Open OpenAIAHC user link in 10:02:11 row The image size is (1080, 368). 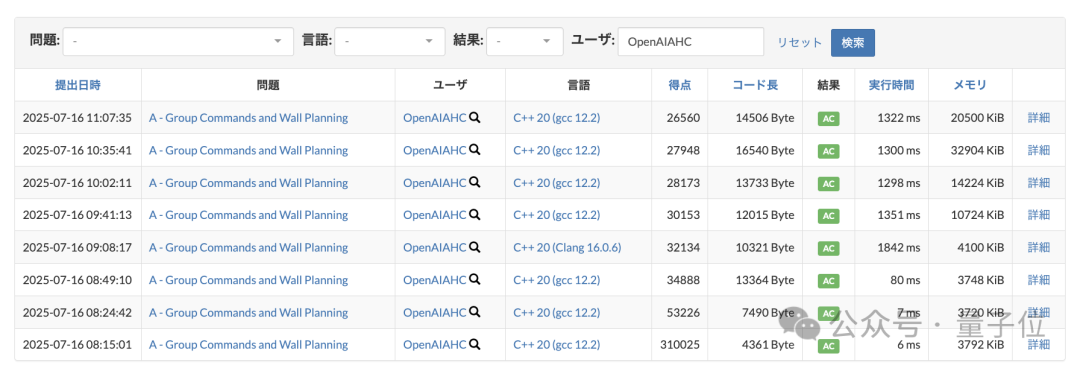(x=435, y=183)
